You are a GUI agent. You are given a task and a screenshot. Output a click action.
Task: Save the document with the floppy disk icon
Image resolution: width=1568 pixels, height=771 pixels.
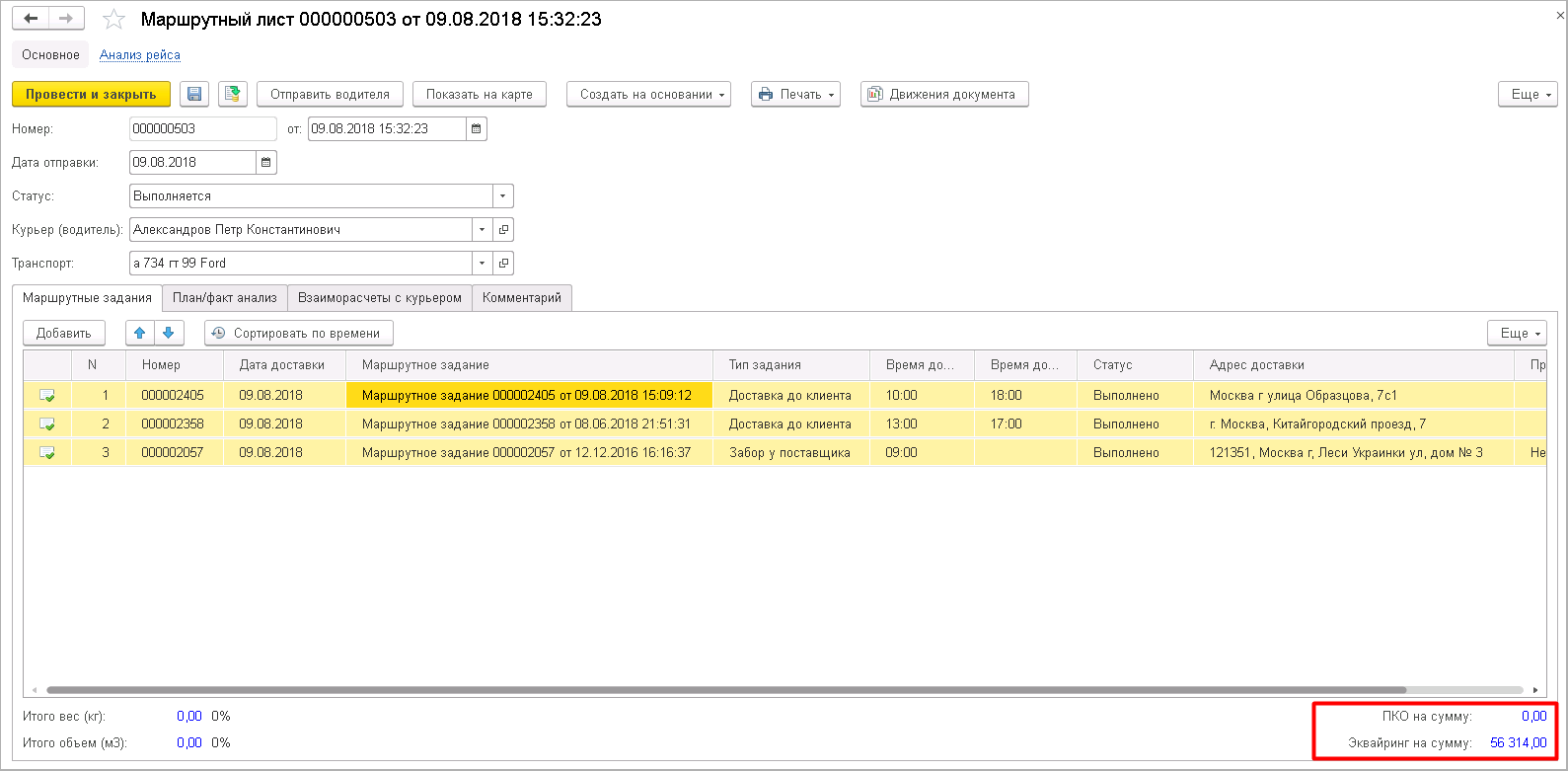(x=194, y=94)
